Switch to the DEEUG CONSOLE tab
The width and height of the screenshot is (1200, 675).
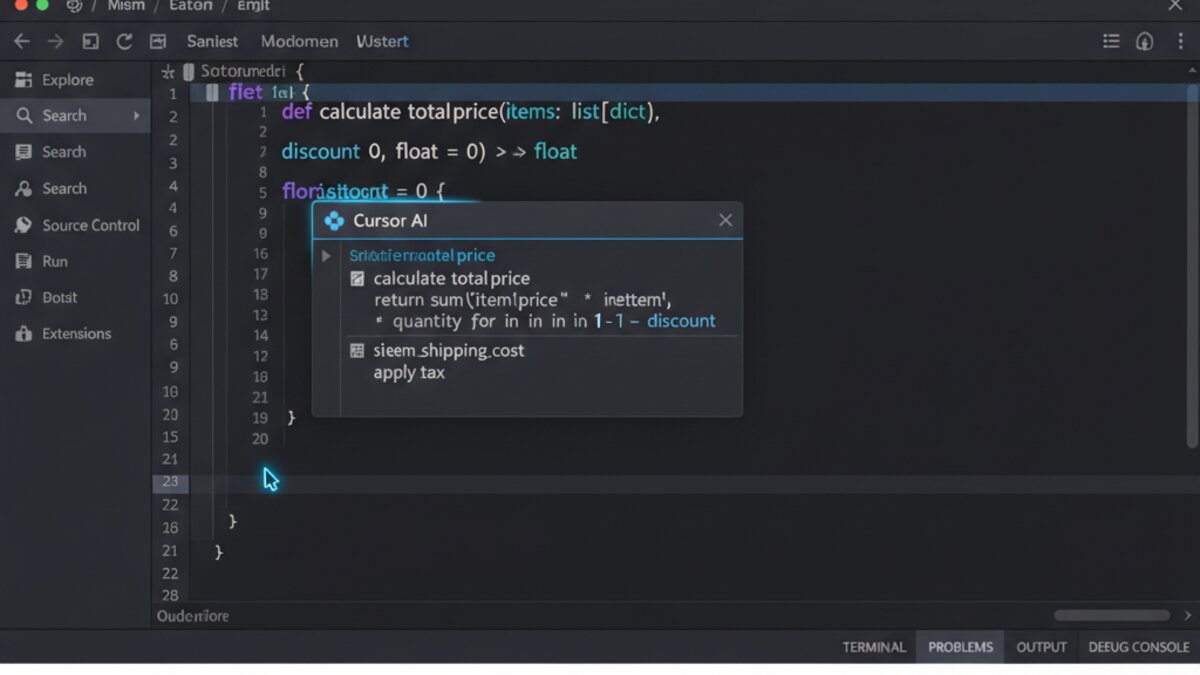point(1139,647)
